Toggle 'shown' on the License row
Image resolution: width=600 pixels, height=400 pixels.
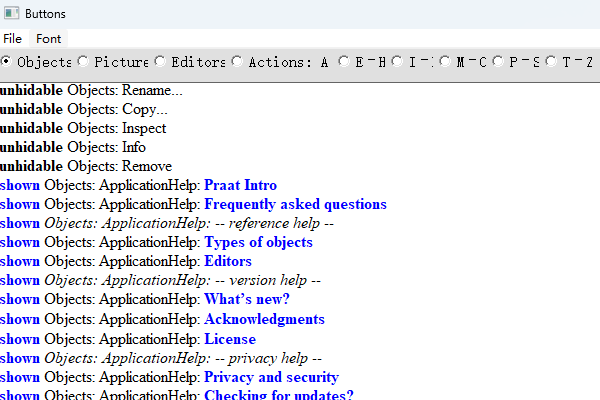point(20,340)
